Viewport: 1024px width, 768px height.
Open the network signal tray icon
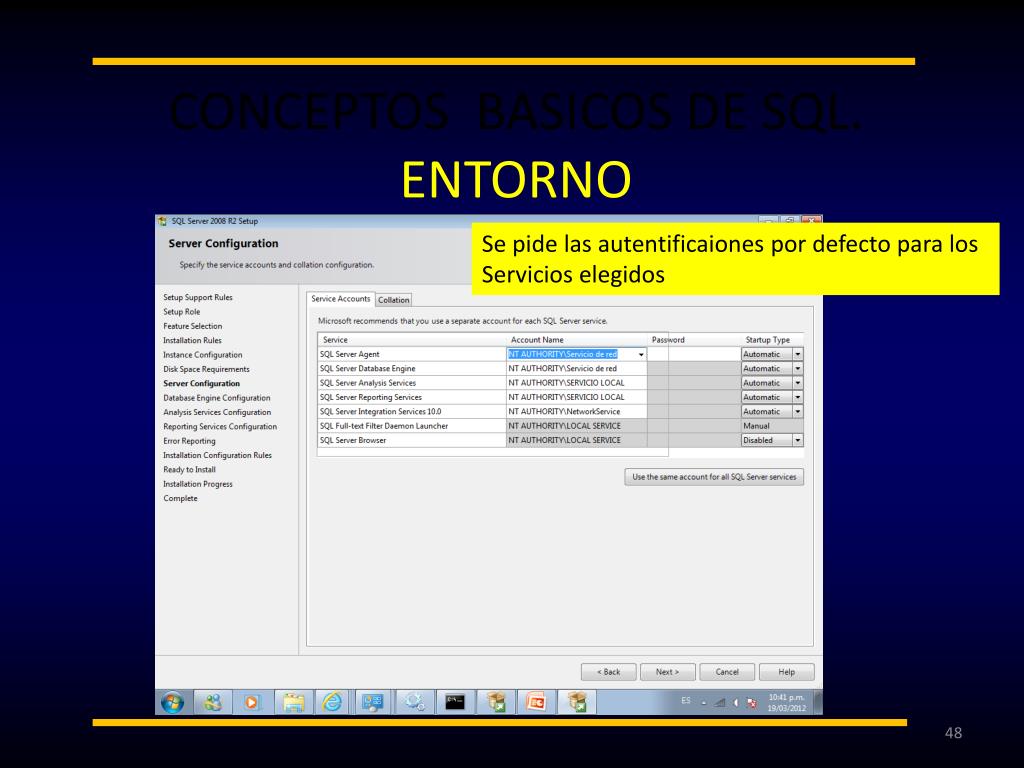pyautogui.click(x=719, y=703)
